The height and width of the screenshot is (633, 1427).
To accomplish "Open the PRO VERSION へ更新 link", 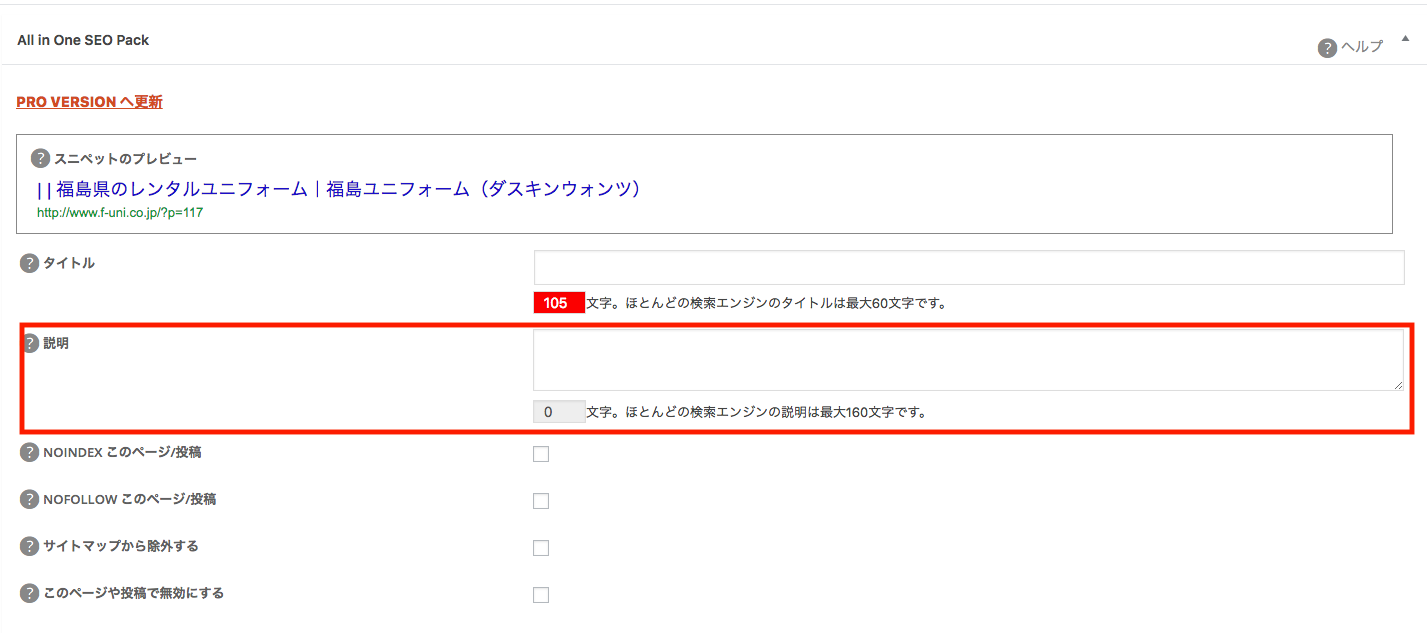I will tap(89, 102).
